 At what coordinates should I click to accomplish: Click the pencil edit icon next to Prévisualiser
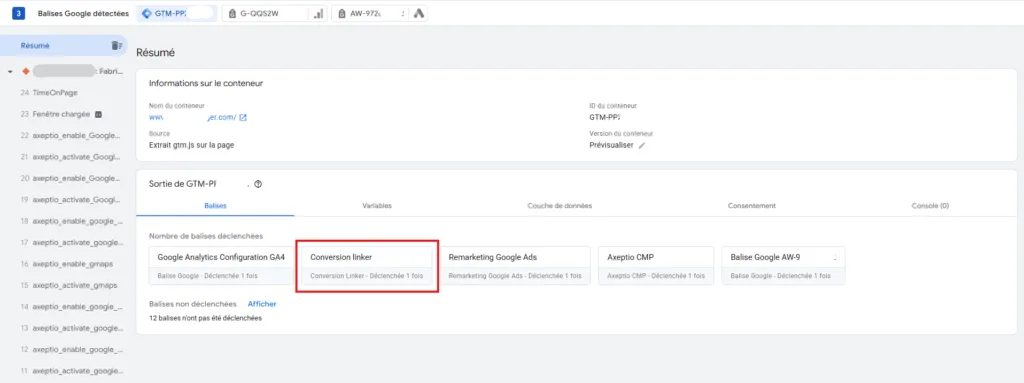pos(642,146)
